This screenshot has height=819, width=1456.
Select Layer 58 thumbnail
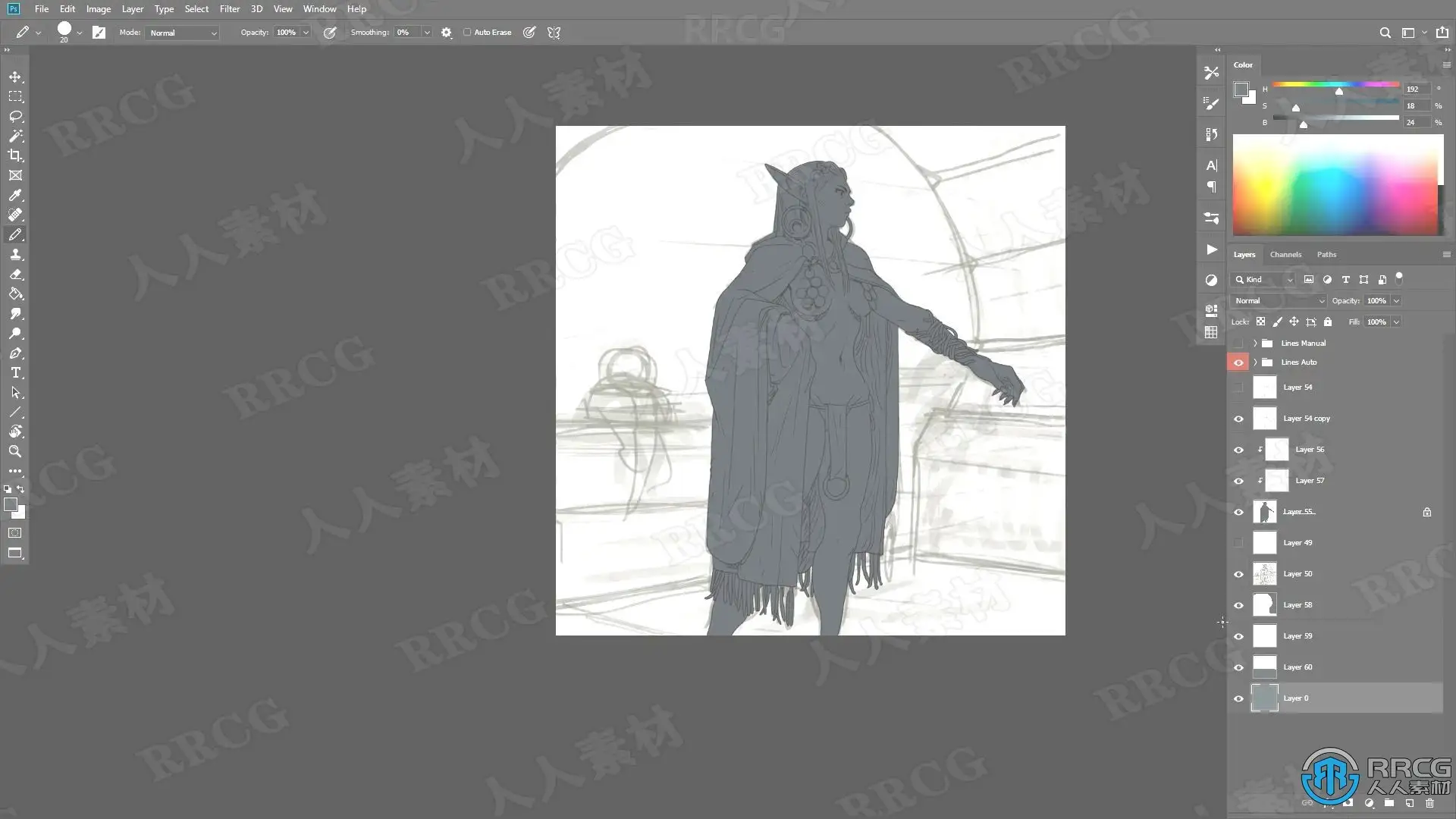point(1264,605)
